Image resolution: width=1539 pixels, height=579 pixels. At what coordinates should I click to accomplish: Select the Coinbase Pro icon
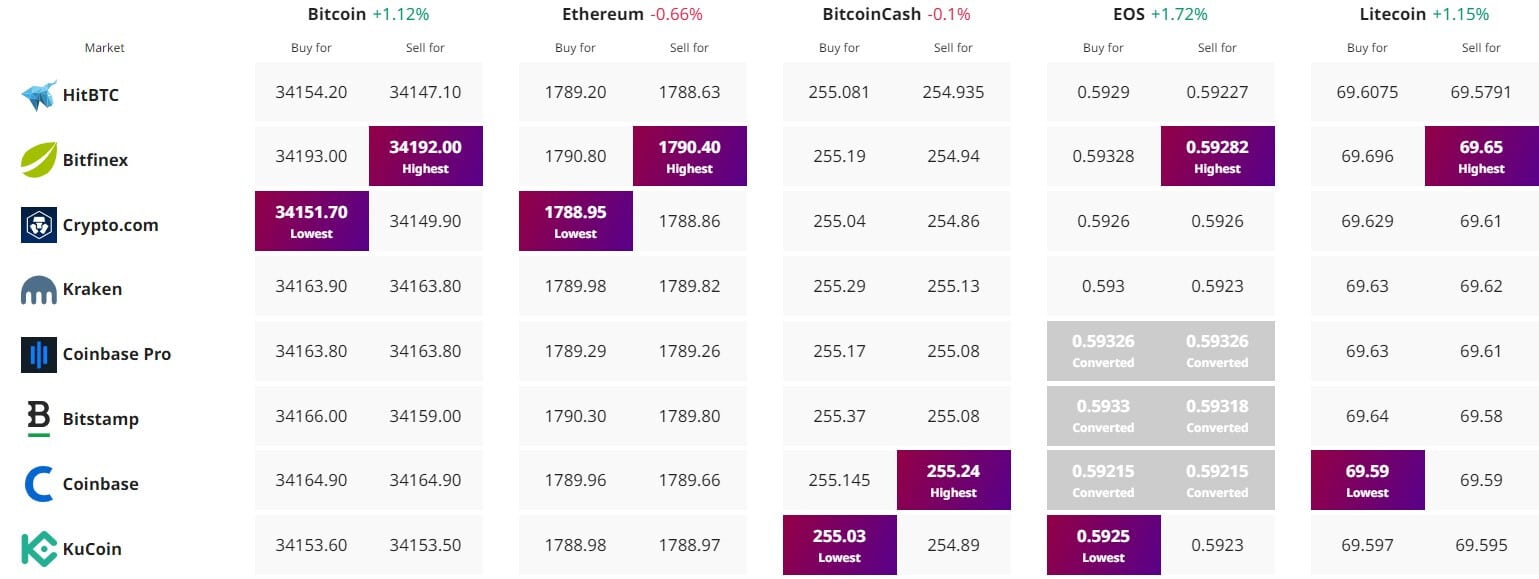37,354
